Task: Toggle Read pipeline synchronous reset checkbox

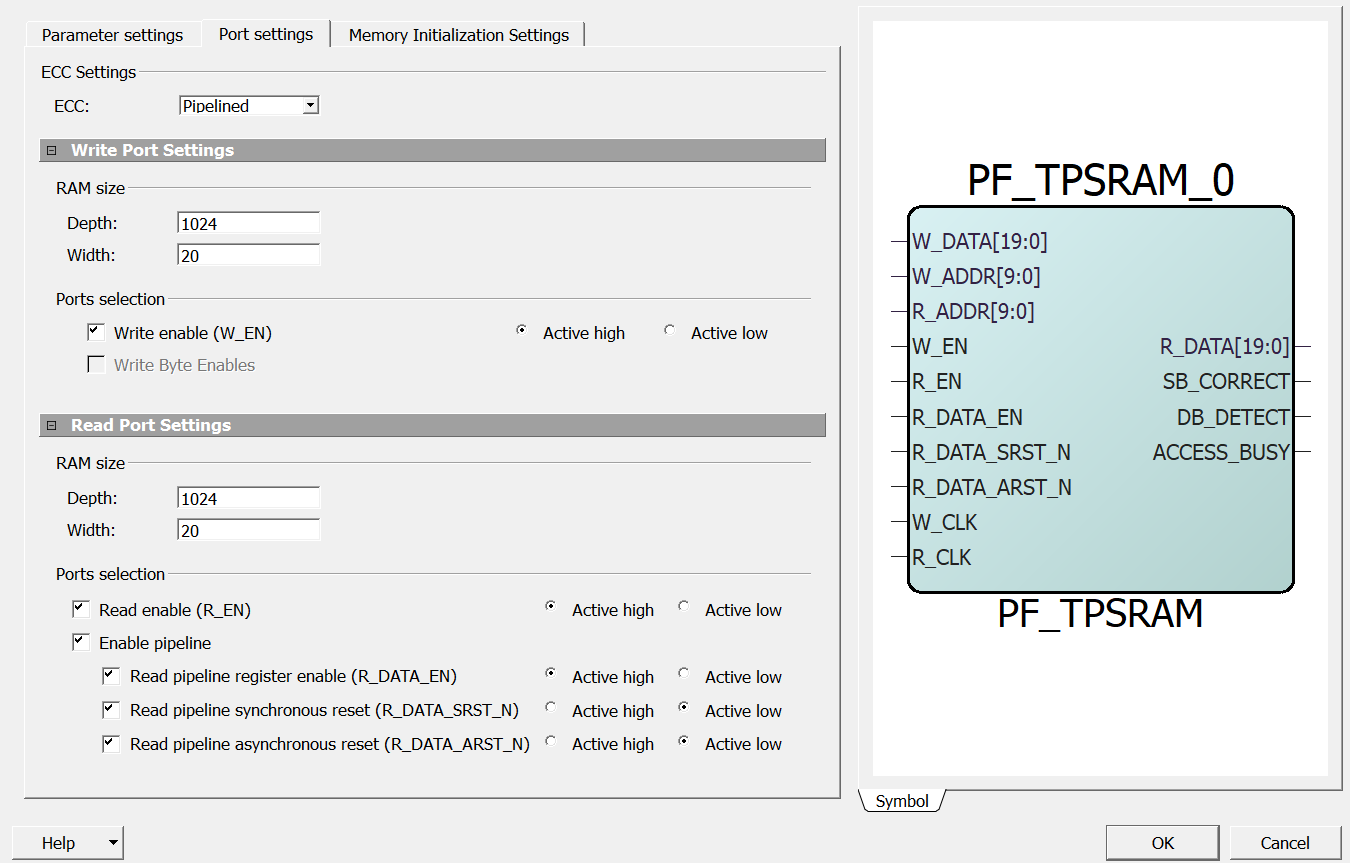Action: point(111,710)
